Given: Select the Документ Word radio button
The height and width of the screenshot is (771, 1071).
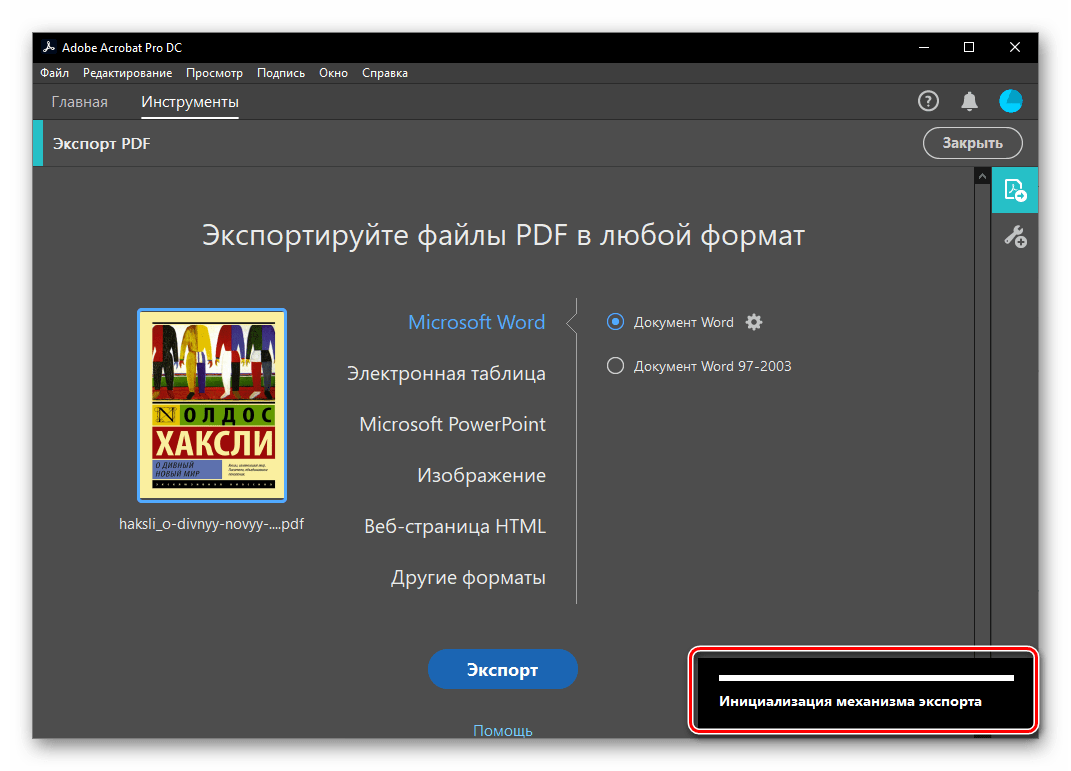Looking at the screenshot, I should tap(615, 322).
